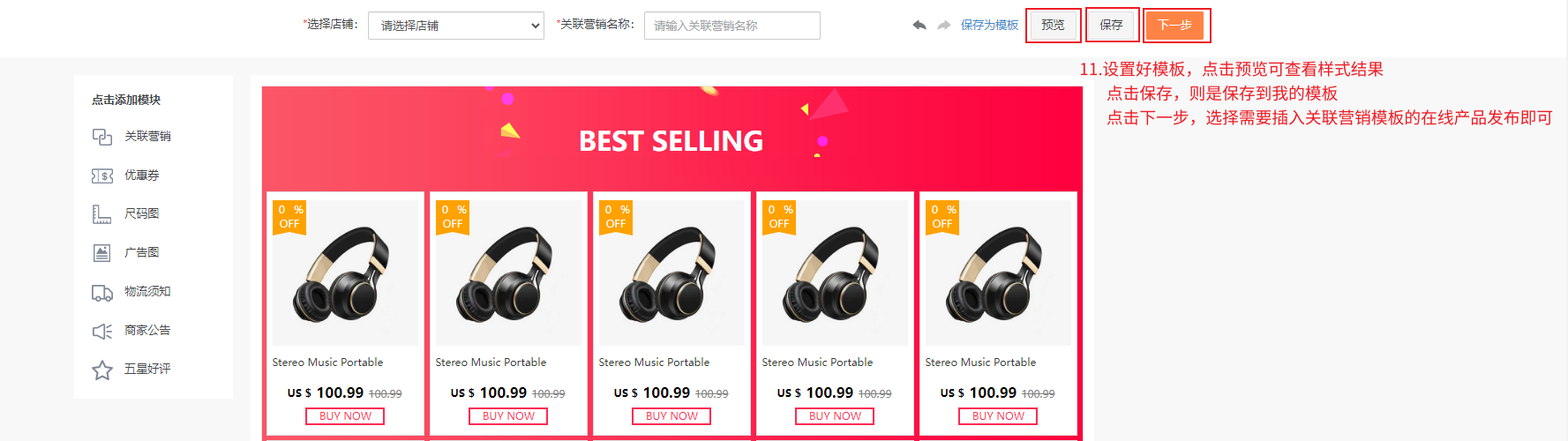This screenshot has width=1568, height=441.
Task: Click the BEST SELLING banner header
Action: tap(671, 140)
